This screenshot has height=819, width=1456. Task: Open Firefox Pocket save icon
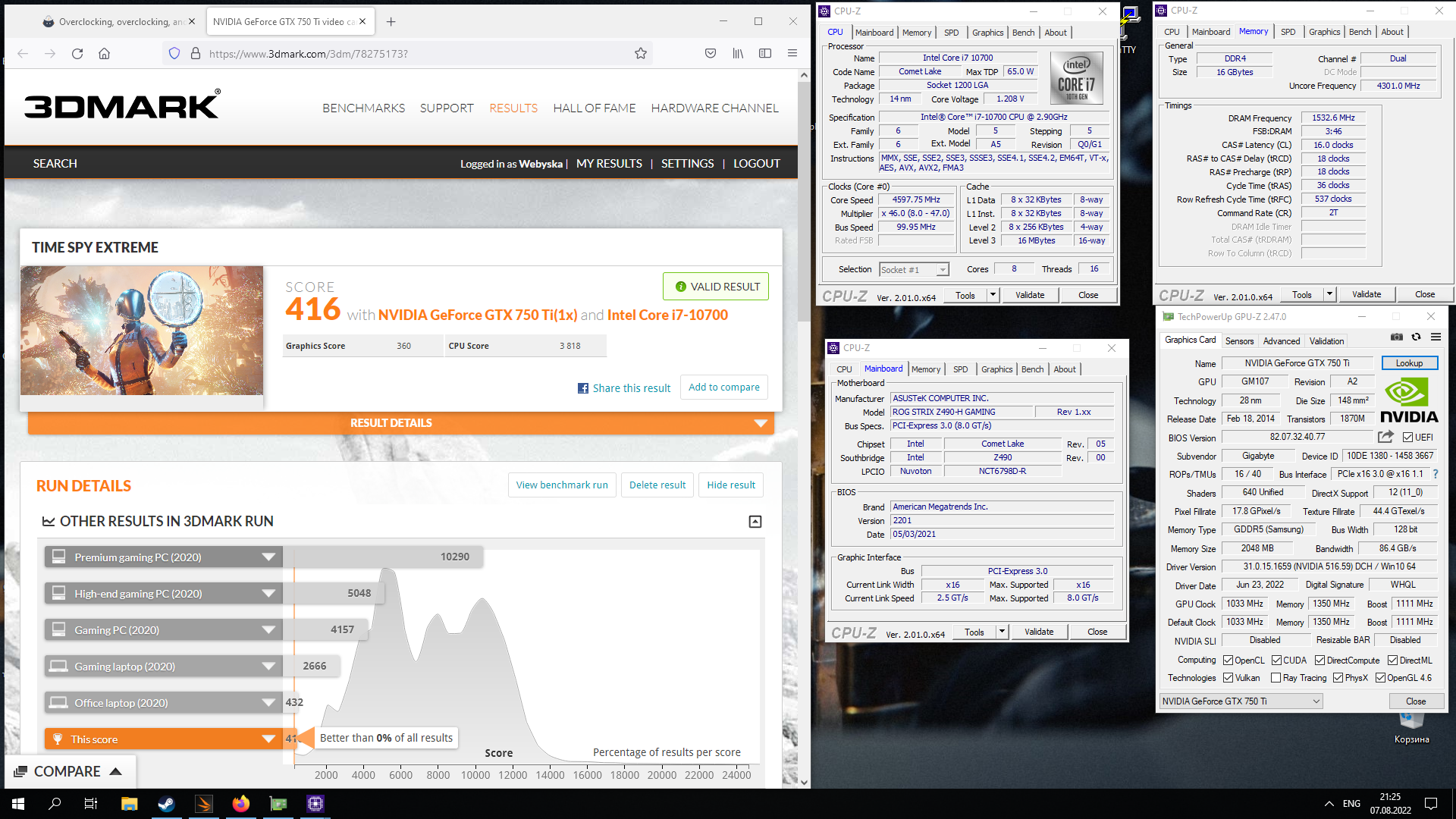pyautogui.click(x=711, y=53)
